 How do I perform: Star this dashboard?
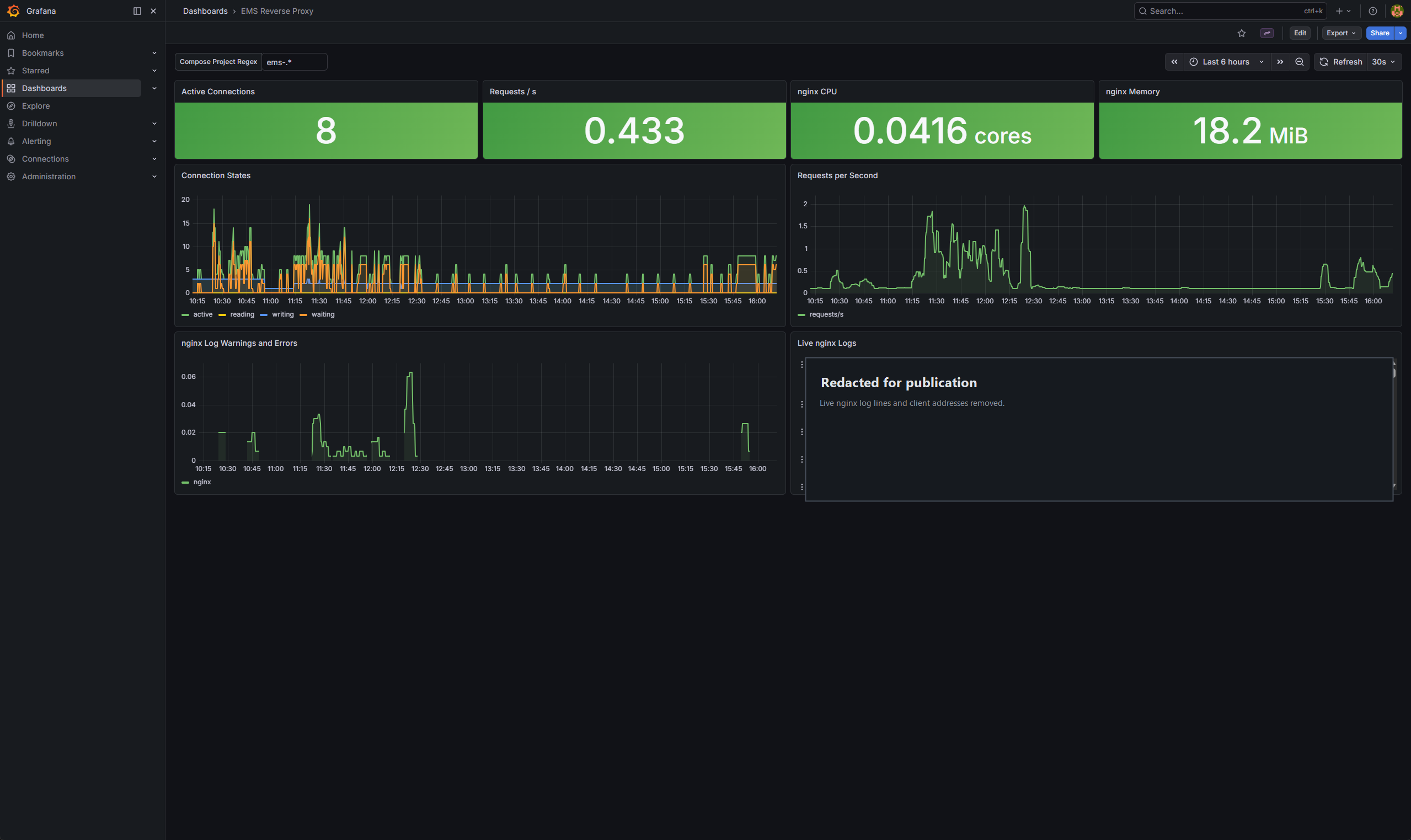(1241, 33)
